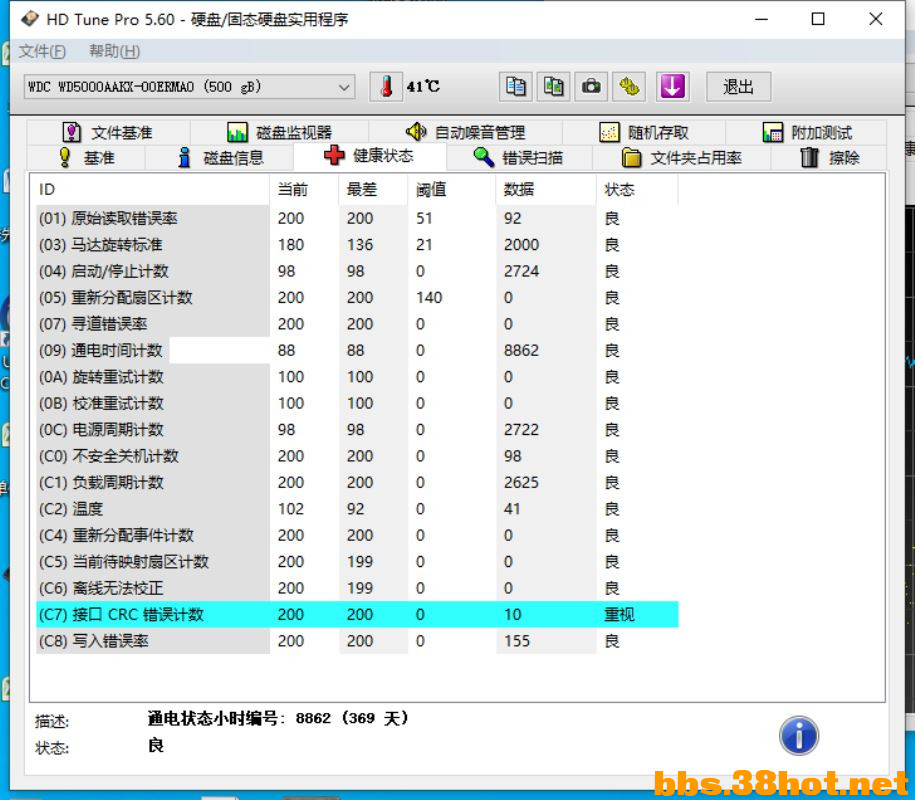Image resolution: width=915 pixels, height=800 pixels.
Task: Select the (C2) 温度 row
Action: click(x=357, y=509)
